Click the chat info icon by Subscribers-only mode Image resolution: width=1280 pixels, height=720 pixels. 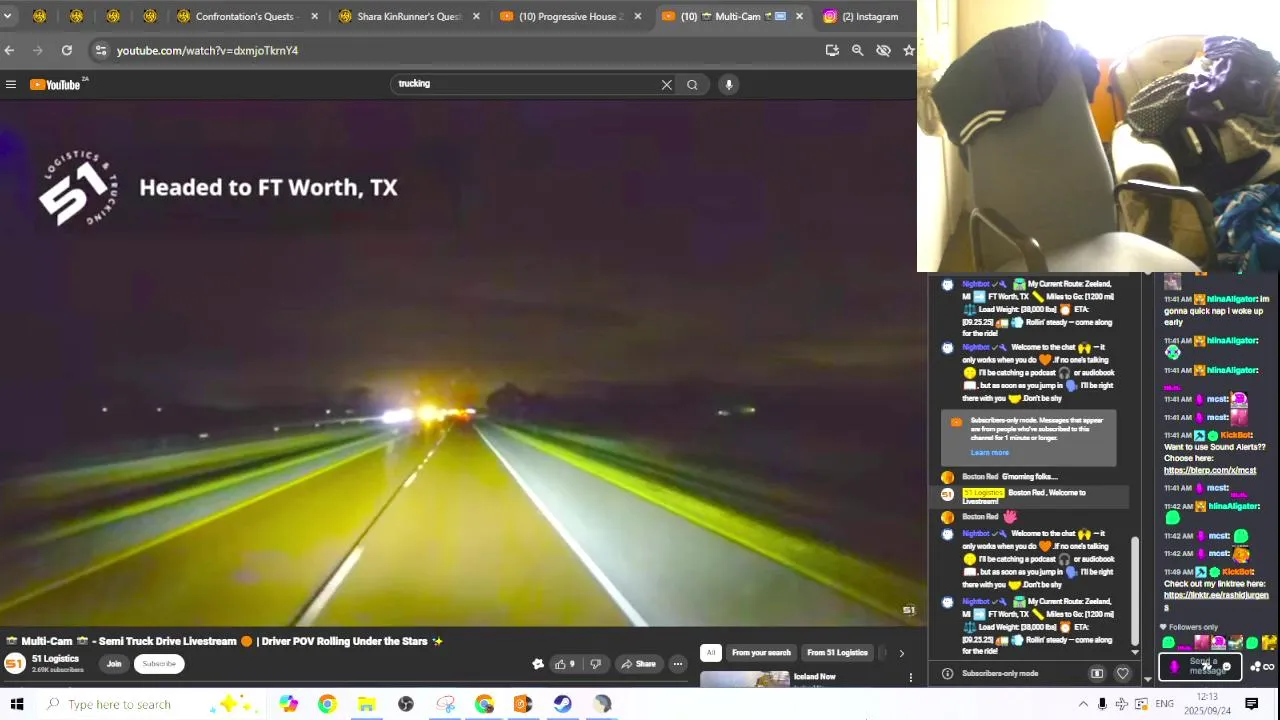pyautogui.click(x=947, y=674)
